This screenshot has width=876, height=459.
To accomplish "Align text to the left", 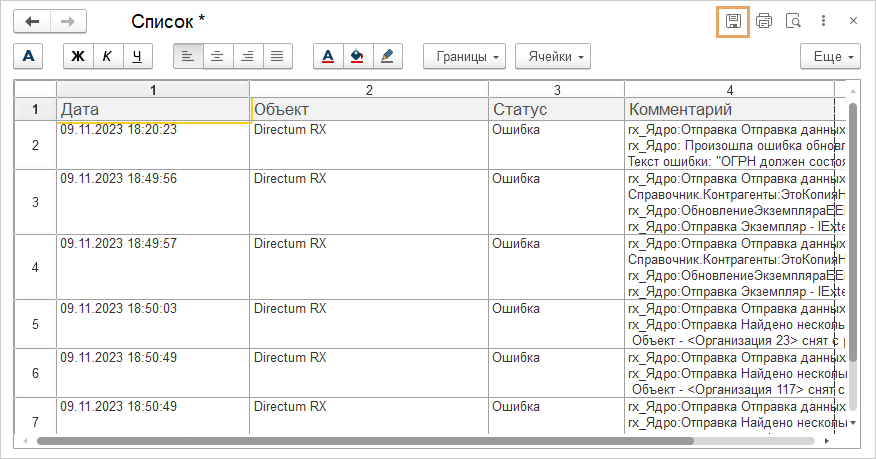I will coord(188,56).
